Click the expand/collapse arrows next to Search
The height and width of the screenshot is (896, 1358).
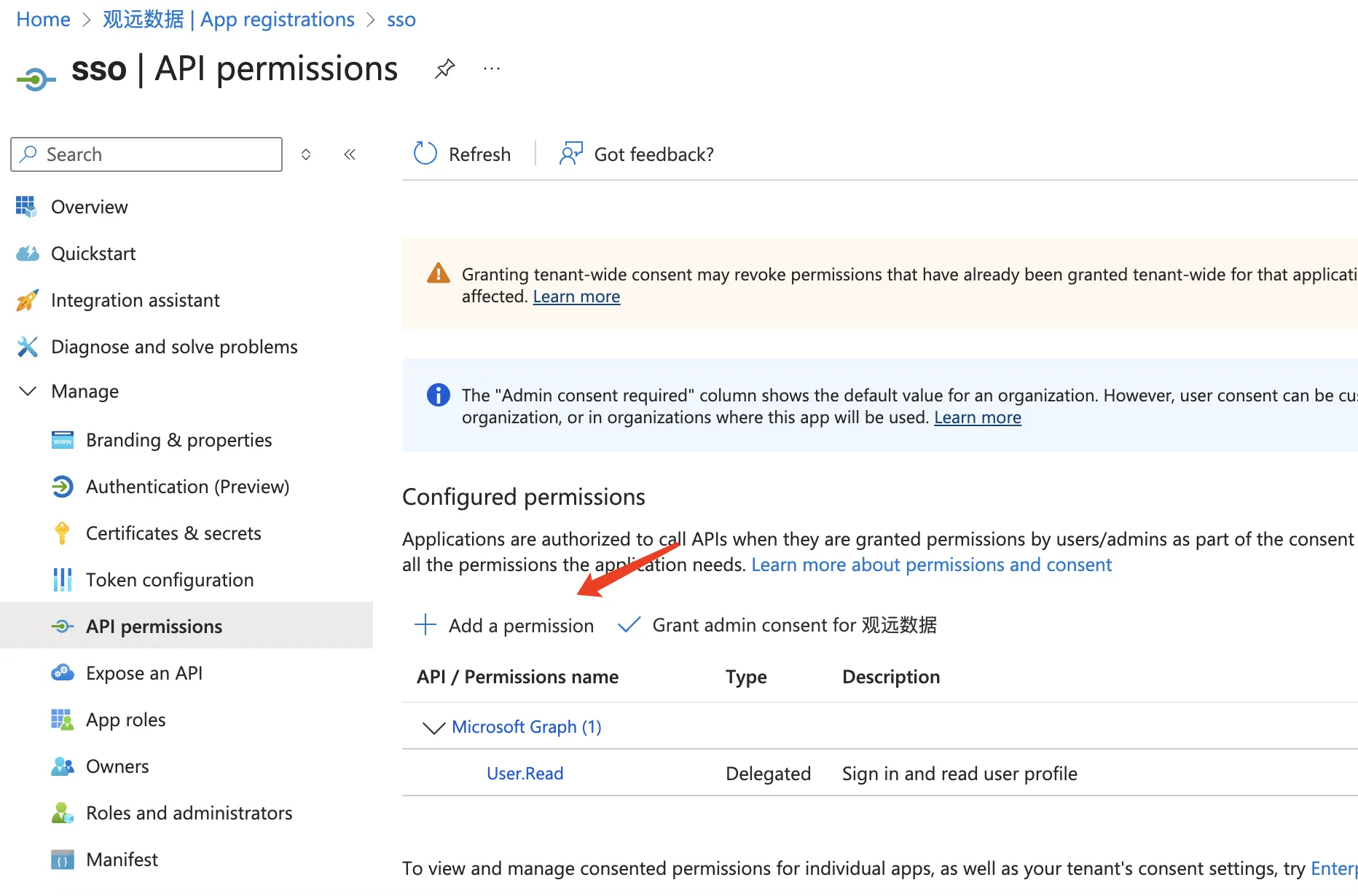pyautogui.click(x=306, y=154)
